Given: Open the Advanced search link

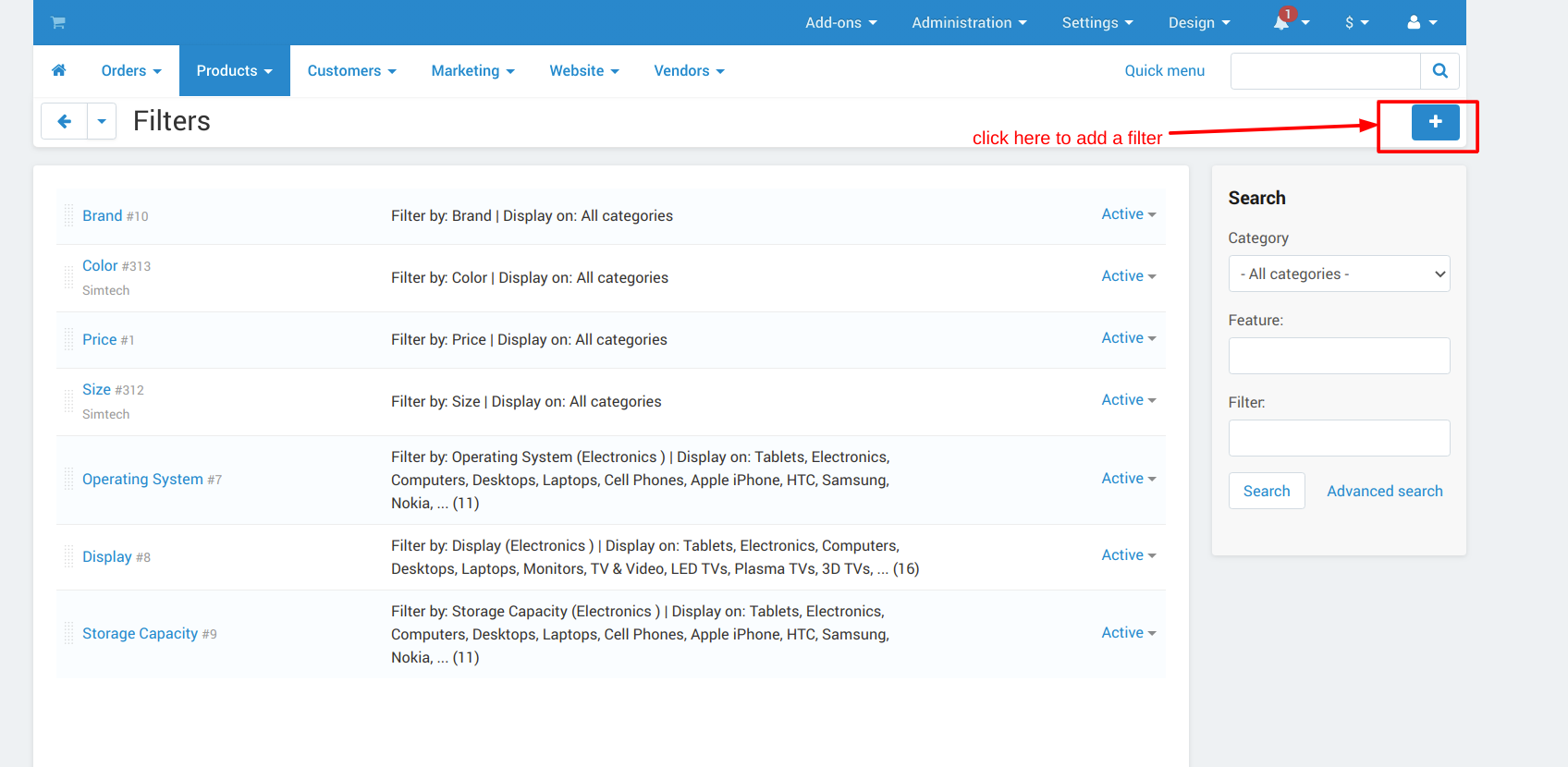Looking at the screenshot, I should (1384, 492).
